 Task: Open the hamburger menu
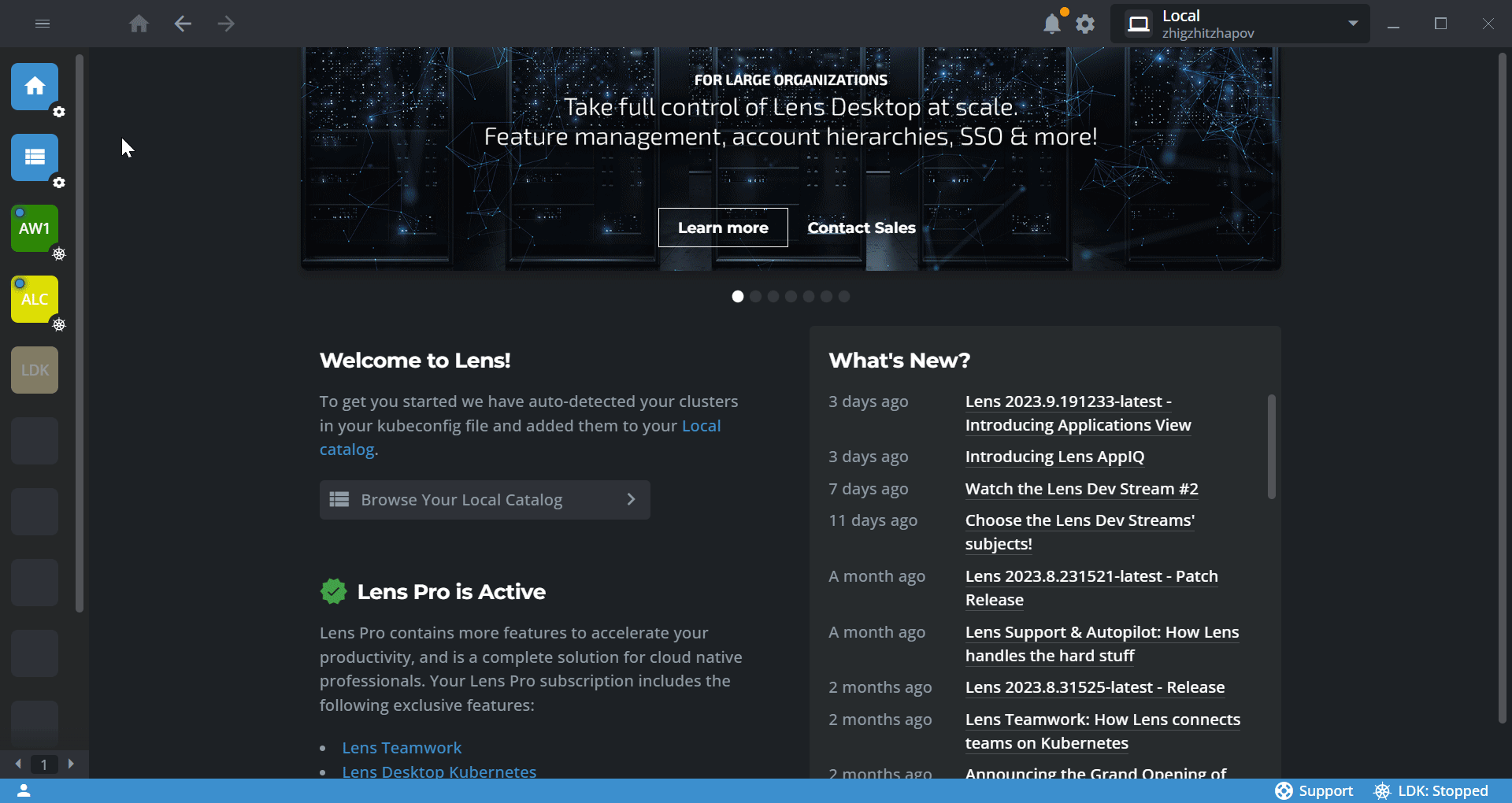click(x=43, y=24)
